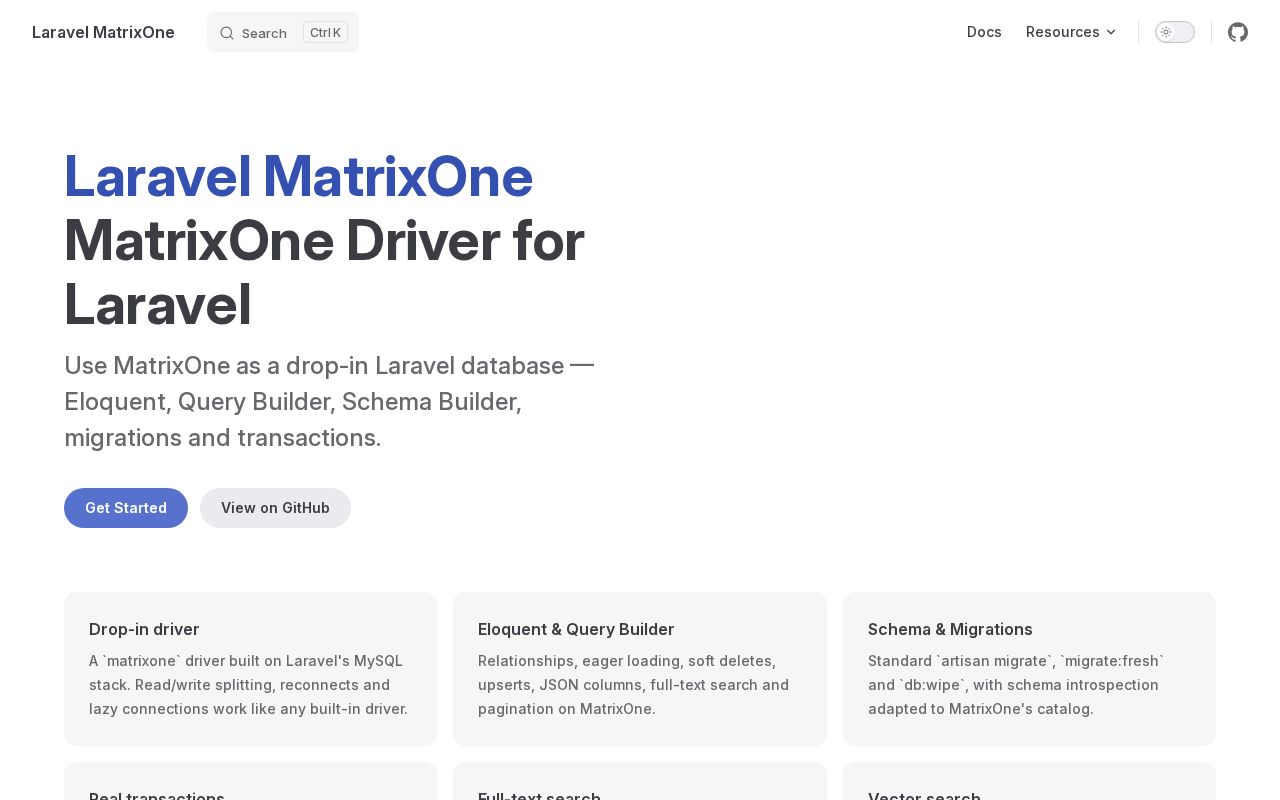Click the magnifier icon in search box
Viewport: 1280px width, 800px height.
(x=227, y=33)
